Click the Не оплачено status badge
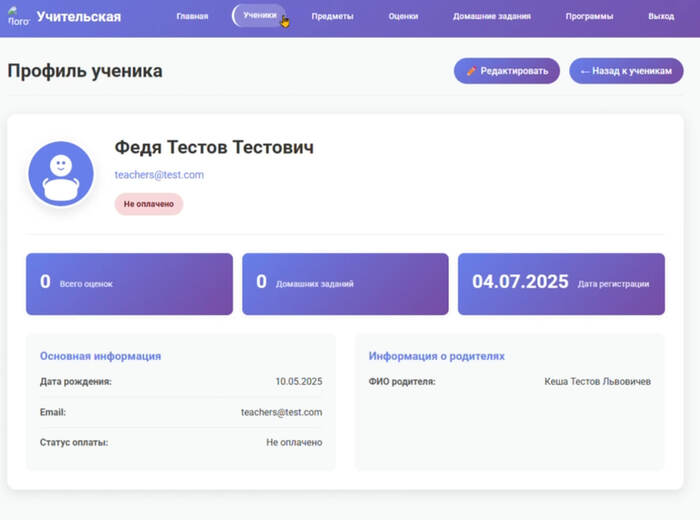Image resolution: width=700 pixels, height=520 pixels. [149, 204]
